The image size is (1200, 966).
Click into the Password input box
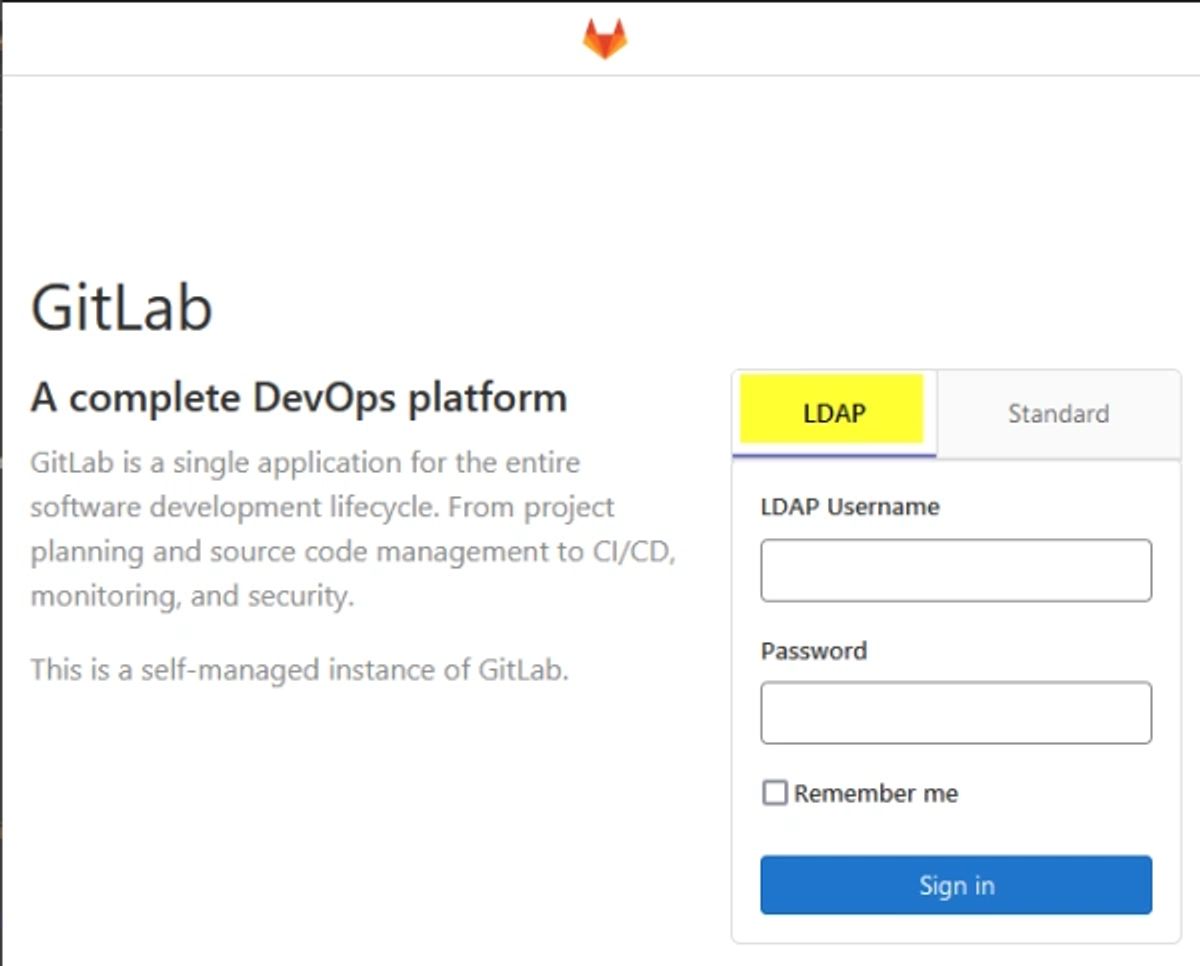pyautogui.click(x=956, y=713)
